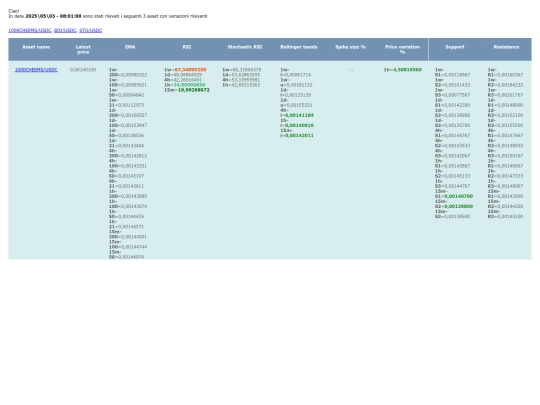540x405 pixels.
Task: Click the green 15m S2 support value
Action: 458,206
